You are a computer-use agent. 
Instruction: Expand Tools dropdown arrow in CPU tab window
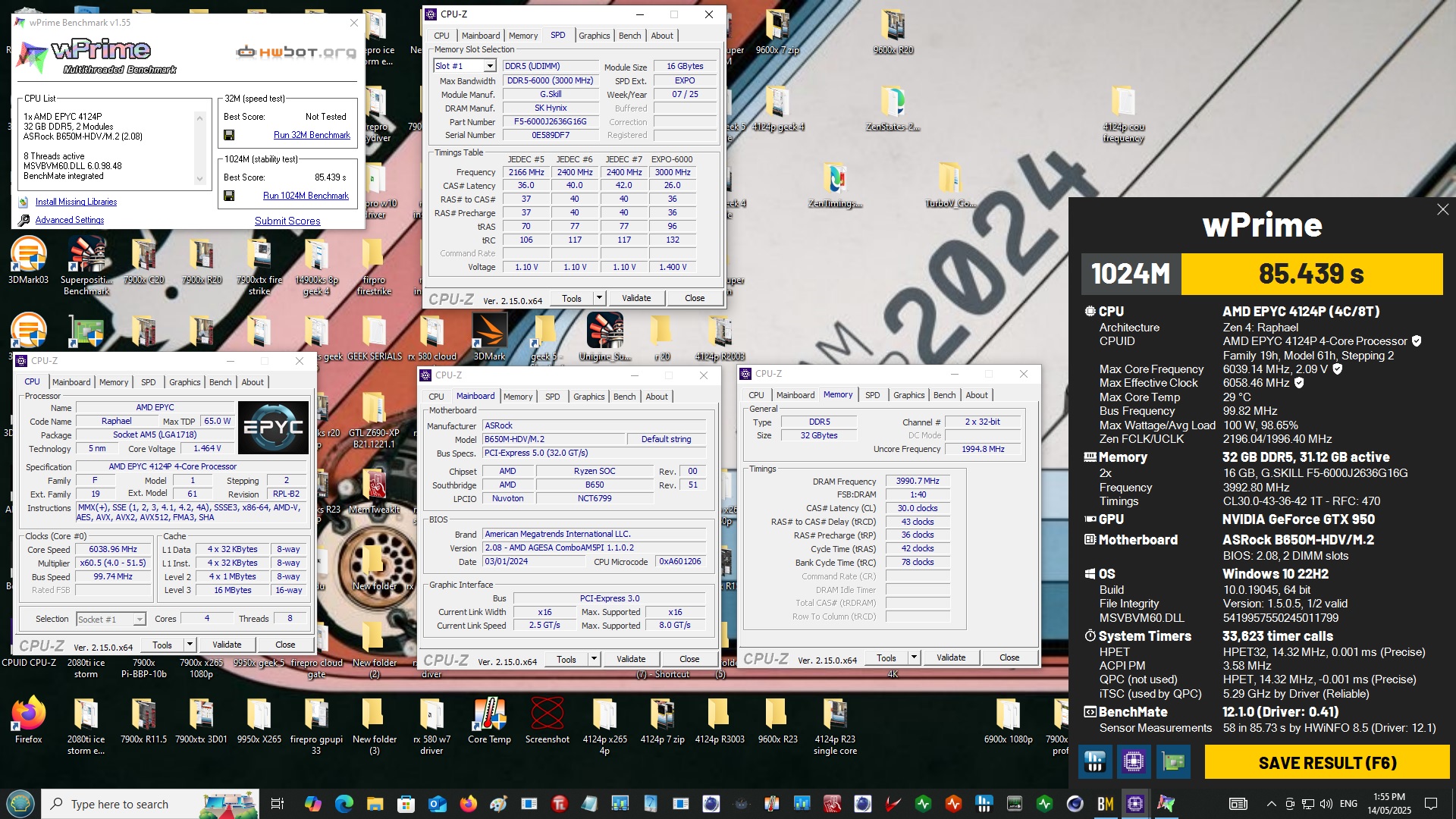coord(190,645)
